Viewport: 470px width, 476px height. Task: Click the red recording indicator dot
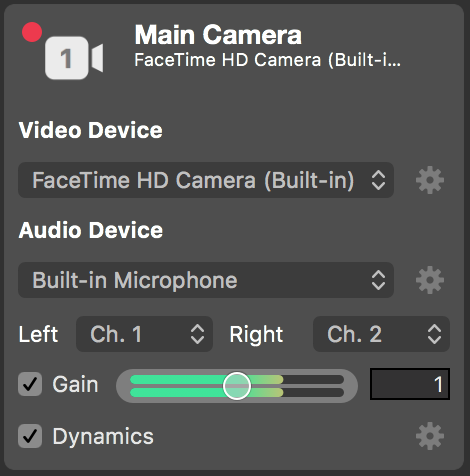pyautogui.click(x=32, y=32)
